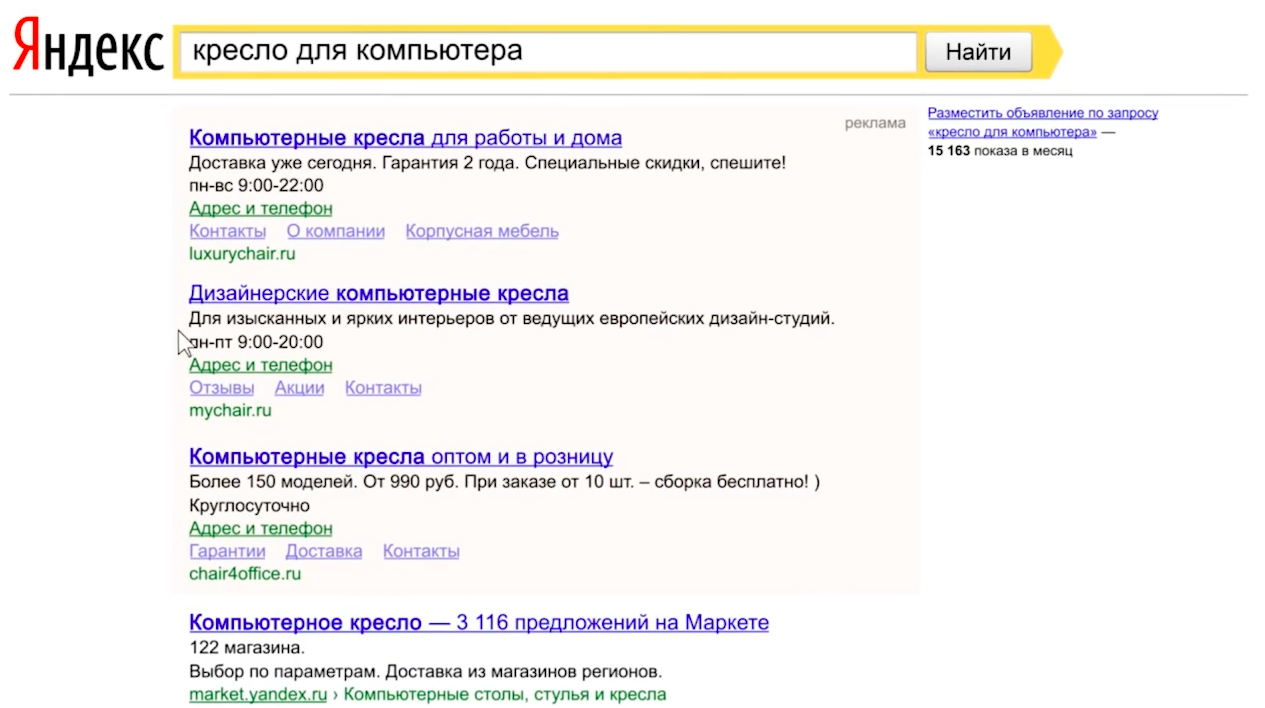
Task: Open Контакты link under mychair.ru ad
Action: tap(383, 388)
